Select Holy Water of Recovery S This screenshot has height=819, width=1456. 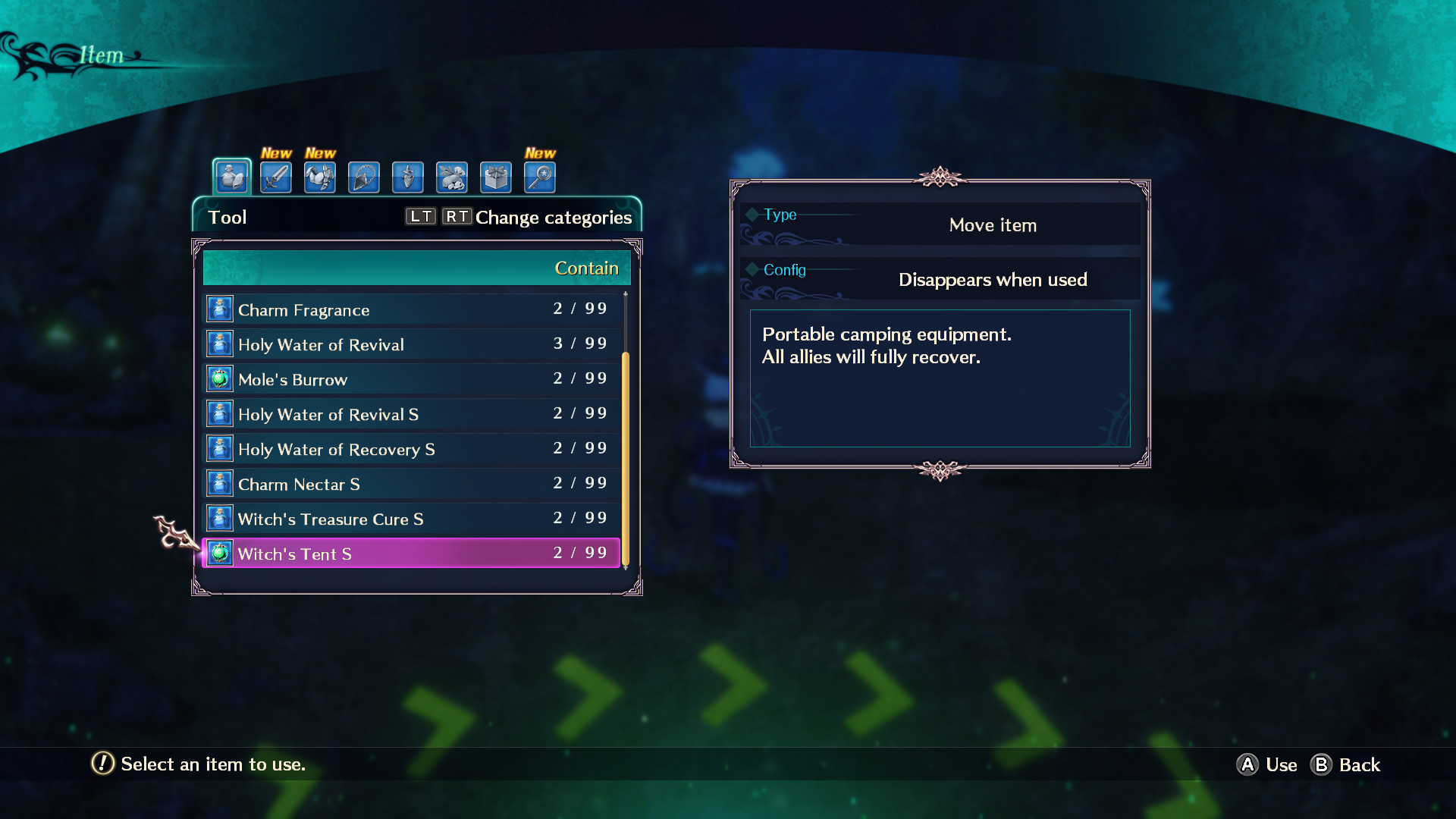(x=409, y=449)
